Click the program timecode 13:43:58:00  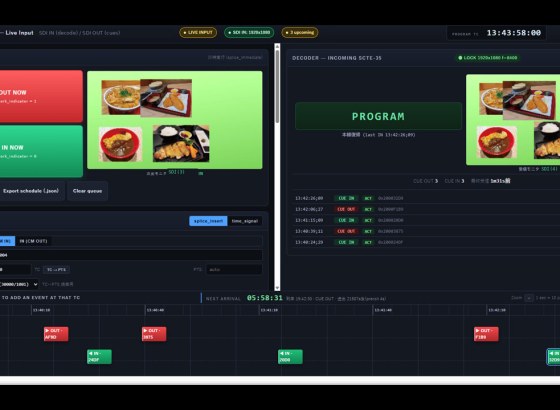514,33
